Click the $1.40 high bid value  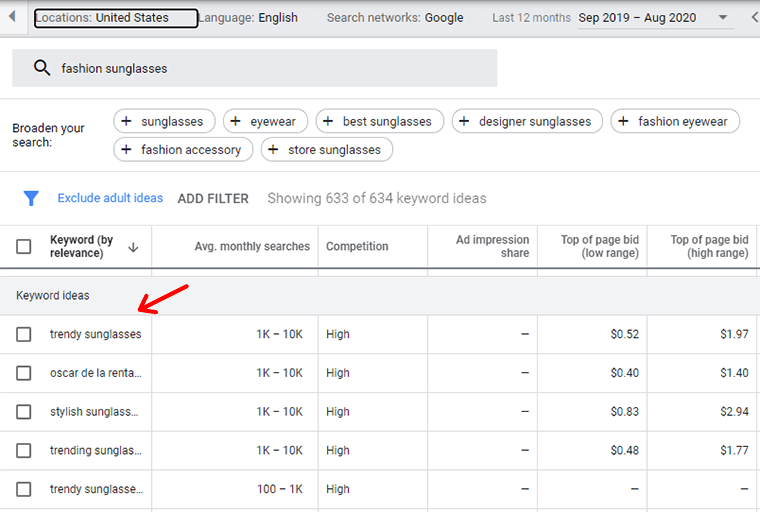point(734,373)
